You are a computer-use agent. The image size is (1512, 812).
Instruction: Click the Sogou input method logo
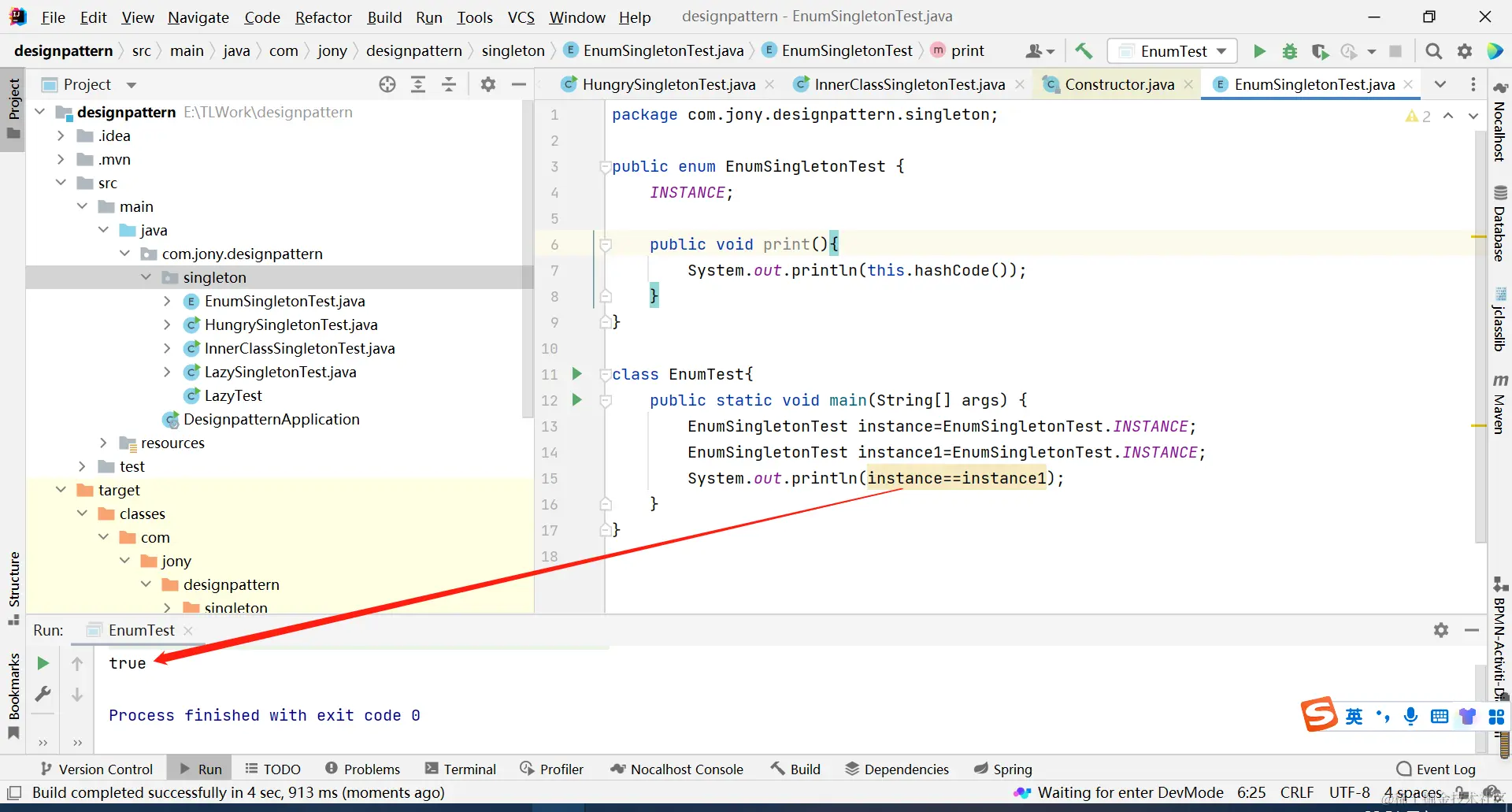[1319, 714]
